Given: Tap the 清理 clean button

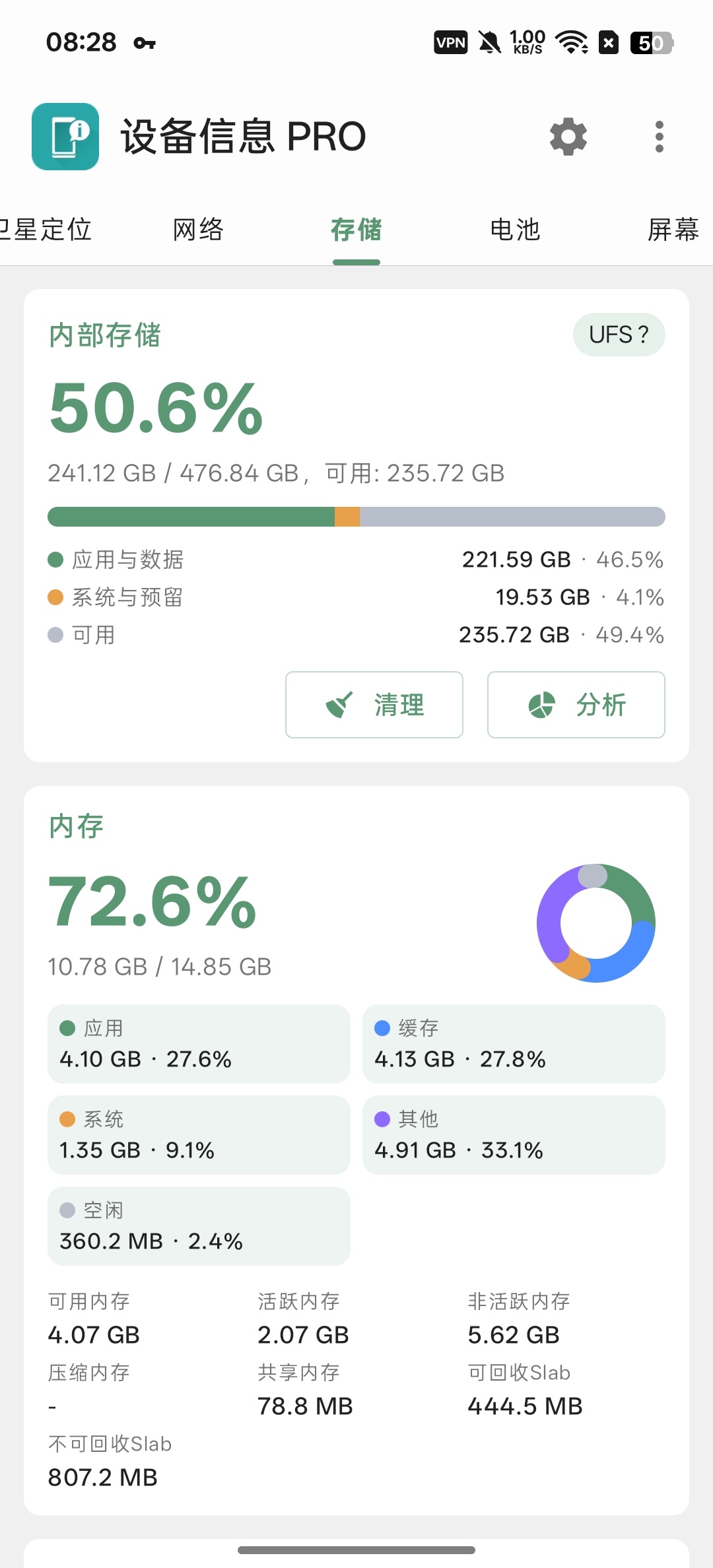Looking at the screenshot, I should tap(374, 705).
